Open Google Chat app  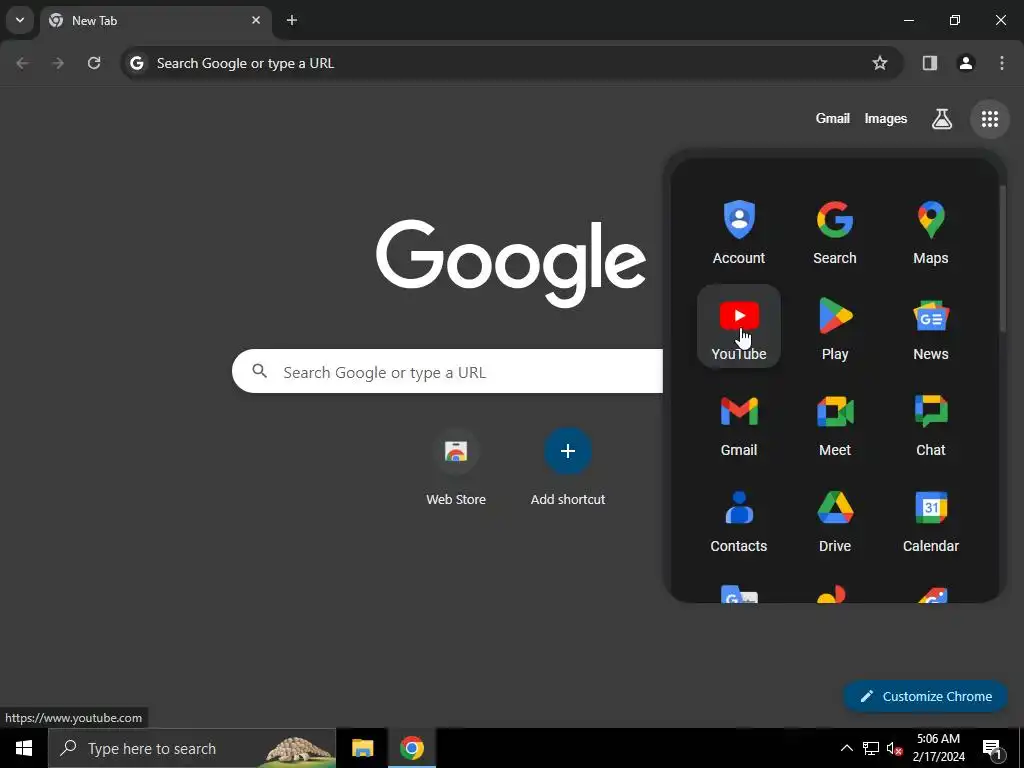931,423
